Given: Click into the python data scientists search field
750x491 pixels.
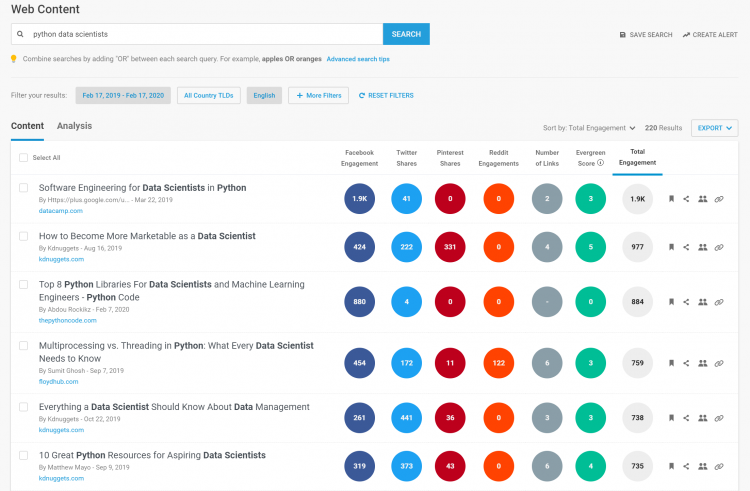Looking at the screenshot, I should pyautogui.click(x=197, y=34).
